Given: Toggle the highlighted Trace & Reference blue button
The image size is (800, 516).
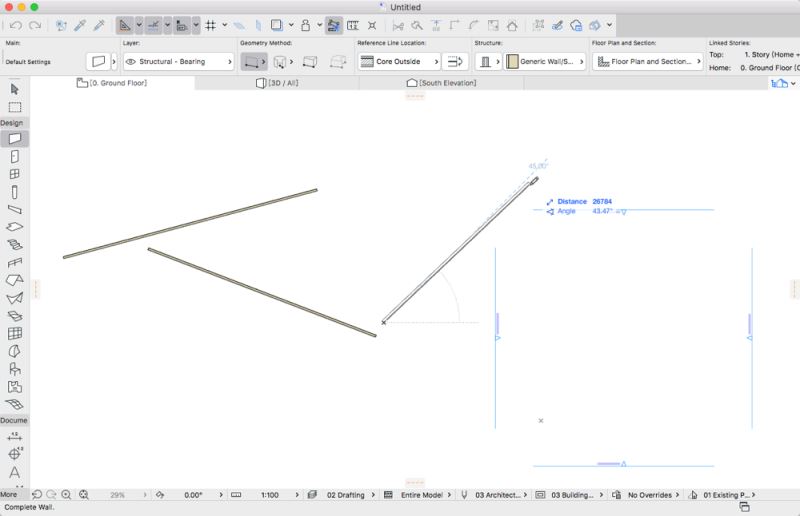Looking at the screenshot, I should pos(334,25).
